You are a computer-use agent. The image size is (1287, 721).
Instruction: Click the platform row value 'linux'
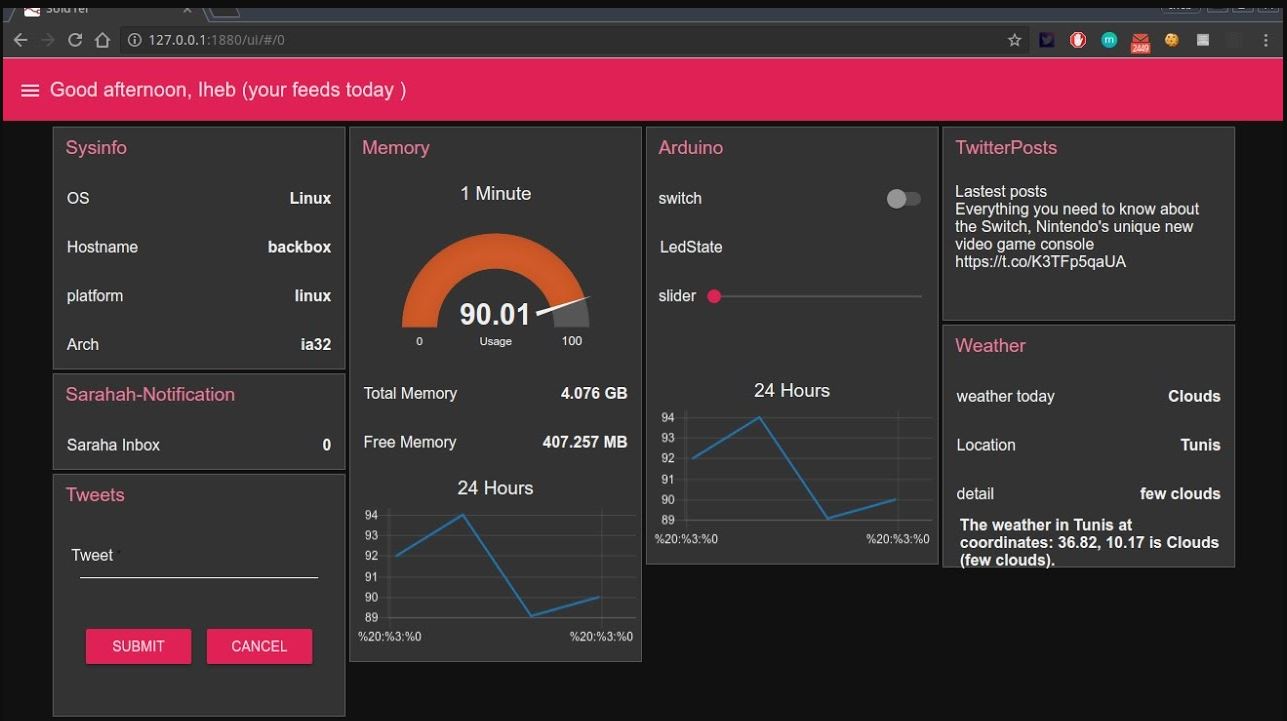[x=313, y=296]
